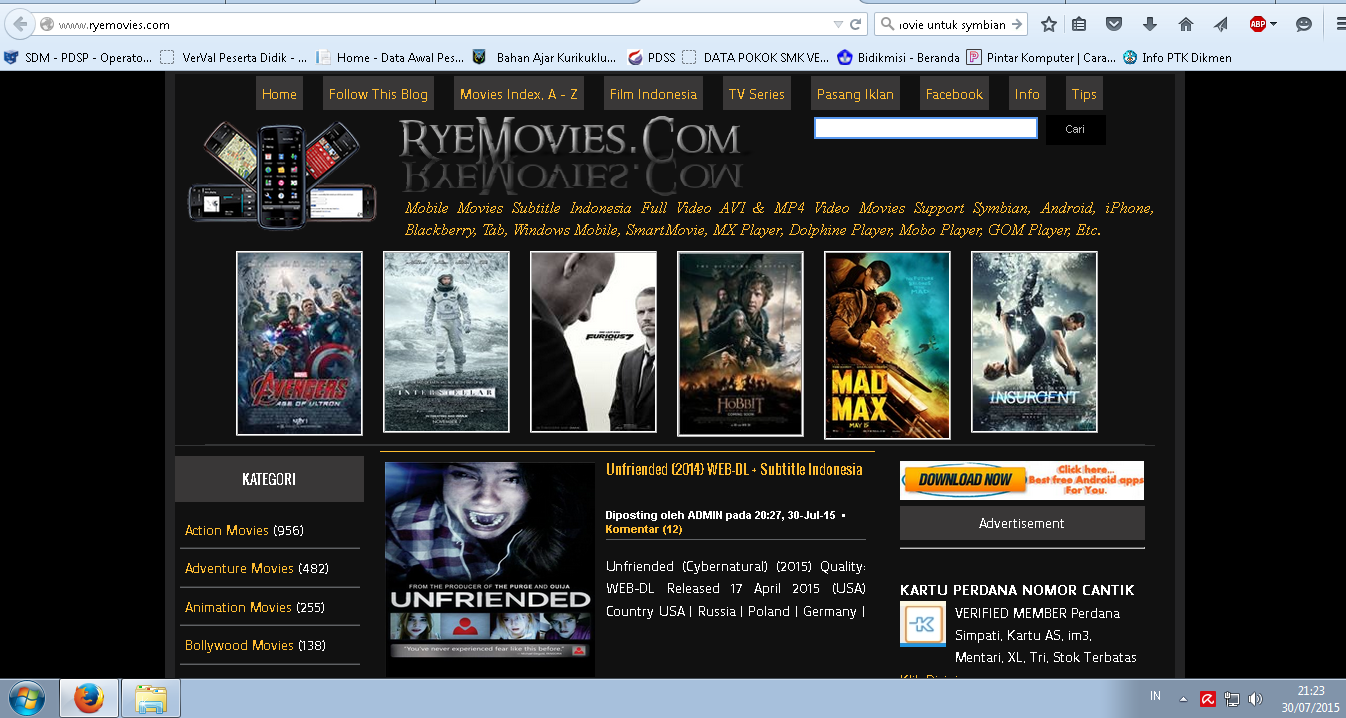Open the Facebook menu item

click(x=954, y=94)
